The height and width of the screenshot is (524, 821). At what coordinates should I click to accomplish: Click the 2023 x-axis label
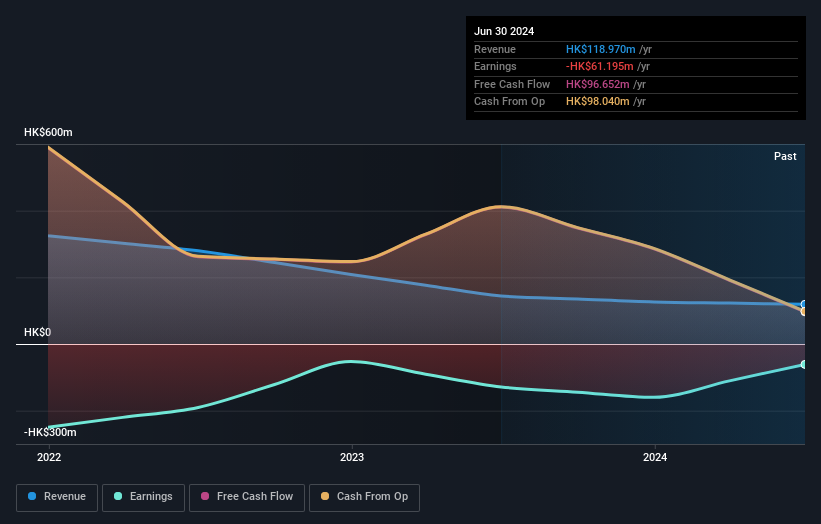(352, 457)
